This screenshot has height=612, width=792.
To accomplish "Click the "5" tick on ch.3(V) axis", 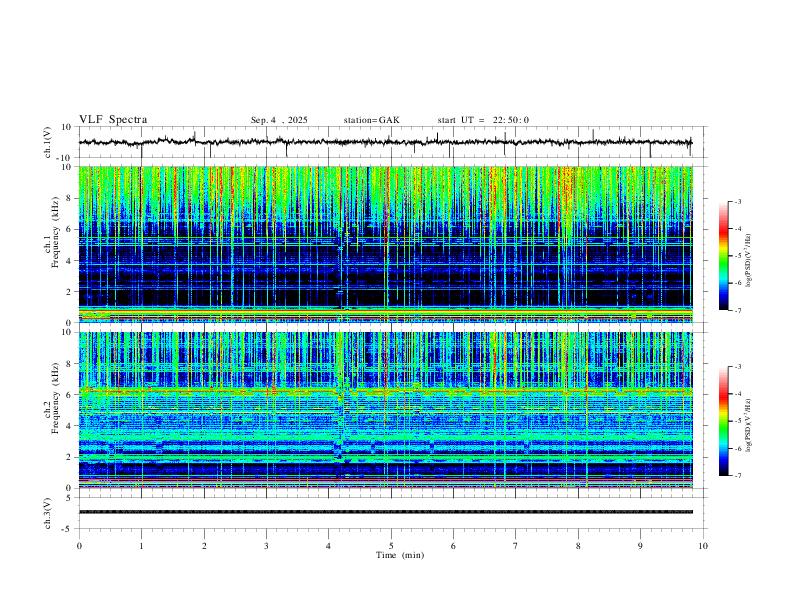I will pyautogui.click(x=70, y=498).
